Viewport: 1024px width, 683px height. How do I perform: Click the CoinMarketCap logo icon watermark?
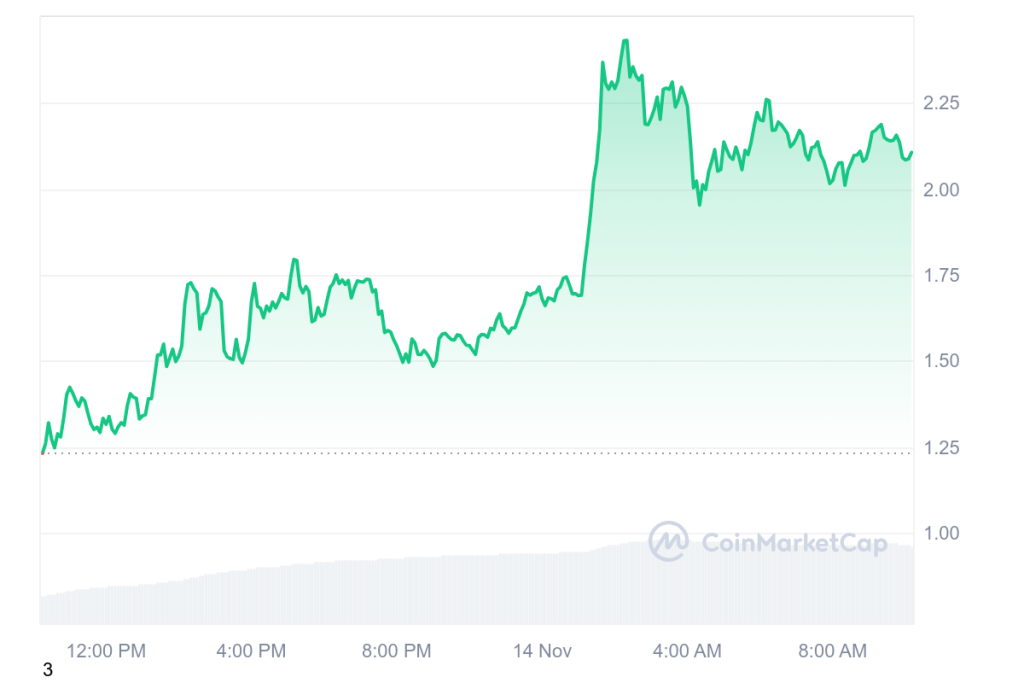click(x=668, y=541)
